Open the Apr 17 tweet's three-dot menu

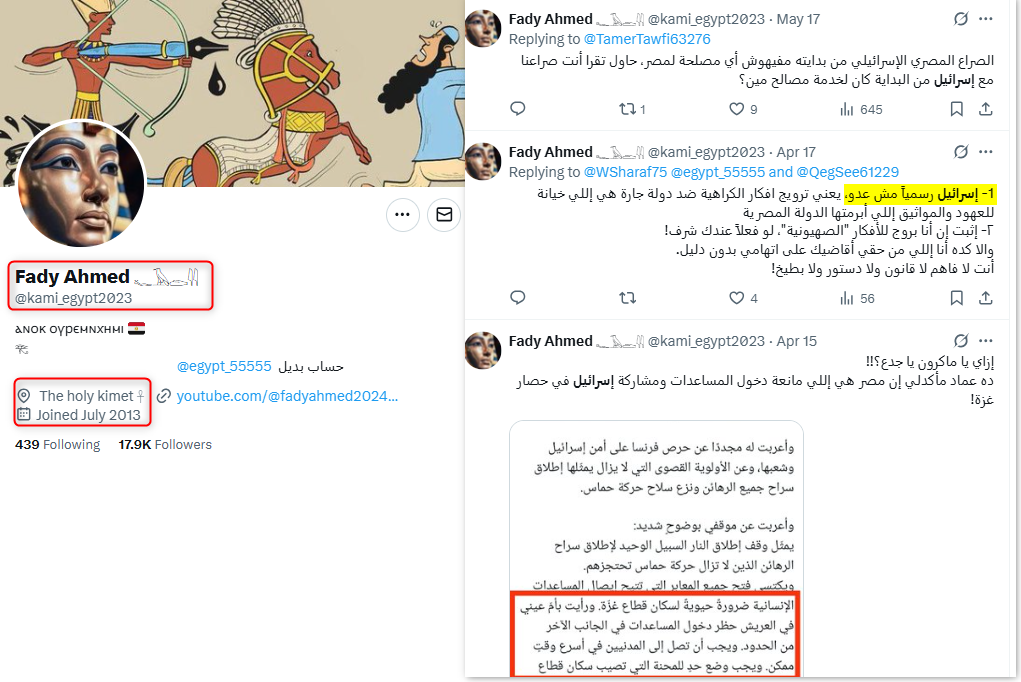pos(986,152)
